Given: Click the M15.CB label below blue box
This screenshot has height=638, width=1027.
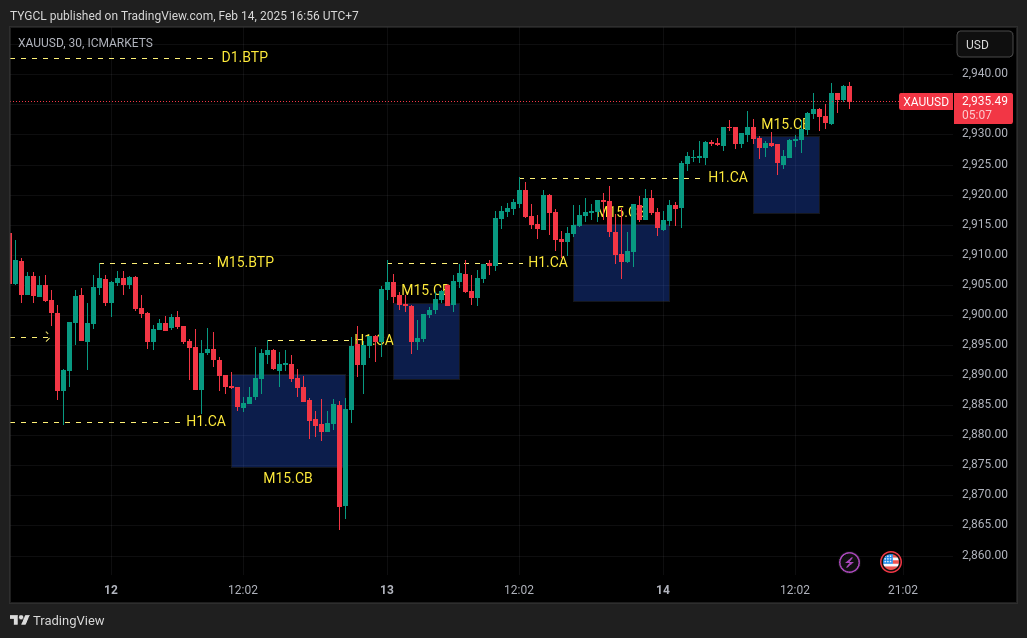Looking at the screenshot, I should pyautogui.click(x=288, y=478).
